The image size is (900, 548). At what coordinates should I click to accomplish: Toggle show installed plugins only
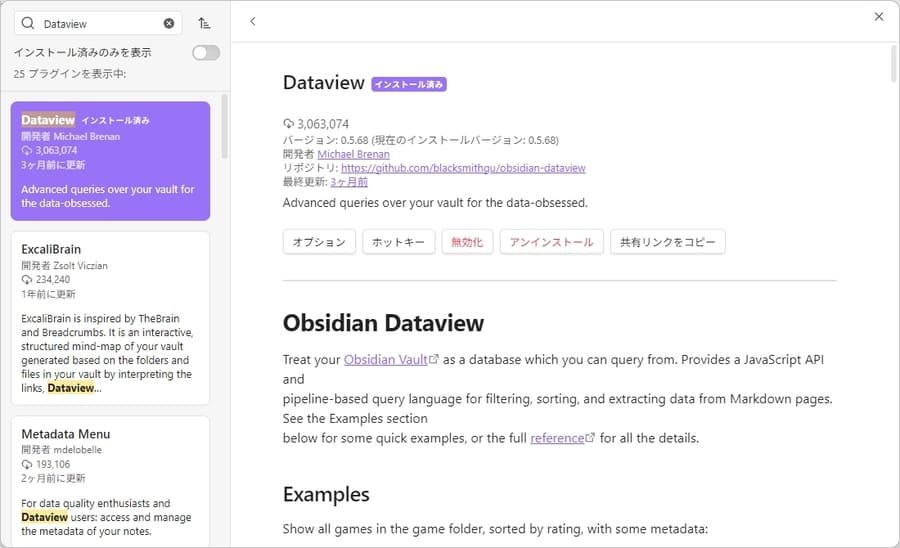pyautogui.click(x=206, y=53)
